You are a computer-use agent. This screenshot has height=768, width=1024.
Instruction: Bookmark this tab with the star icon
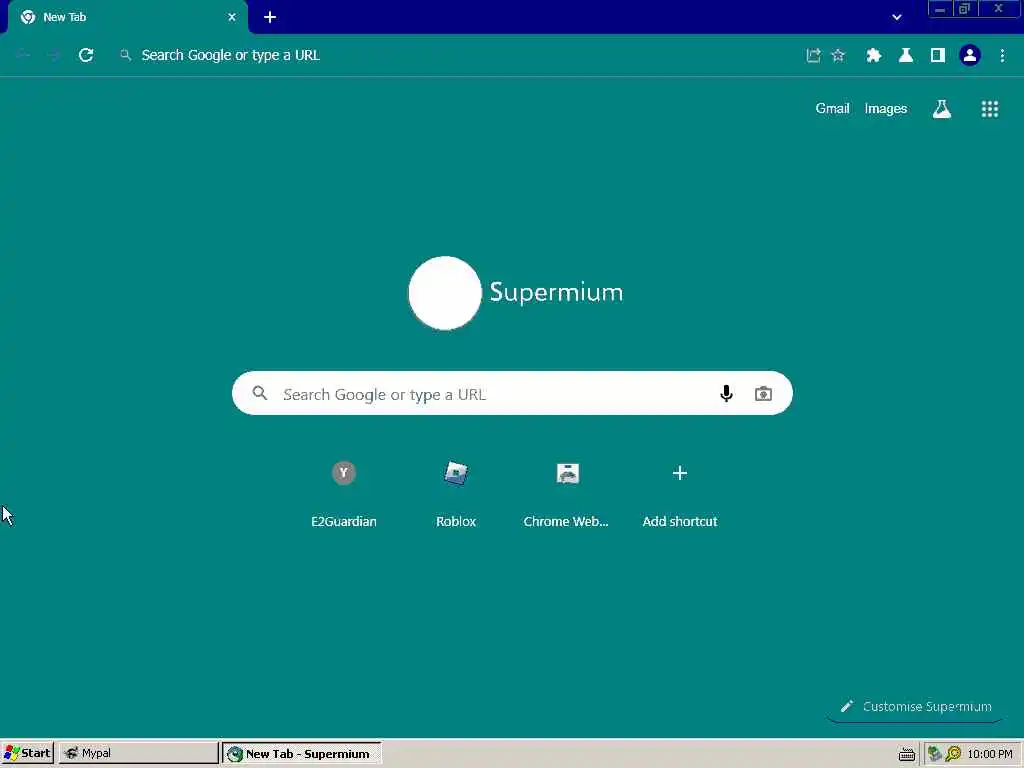839,56
